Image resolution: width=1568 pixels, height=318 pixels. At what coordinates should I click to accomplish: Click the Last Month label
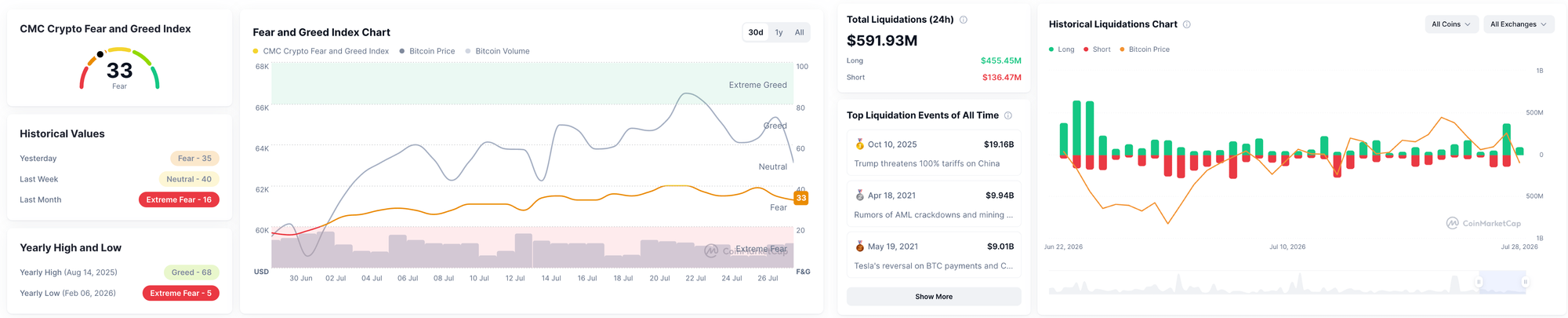[x=40, y=199]
